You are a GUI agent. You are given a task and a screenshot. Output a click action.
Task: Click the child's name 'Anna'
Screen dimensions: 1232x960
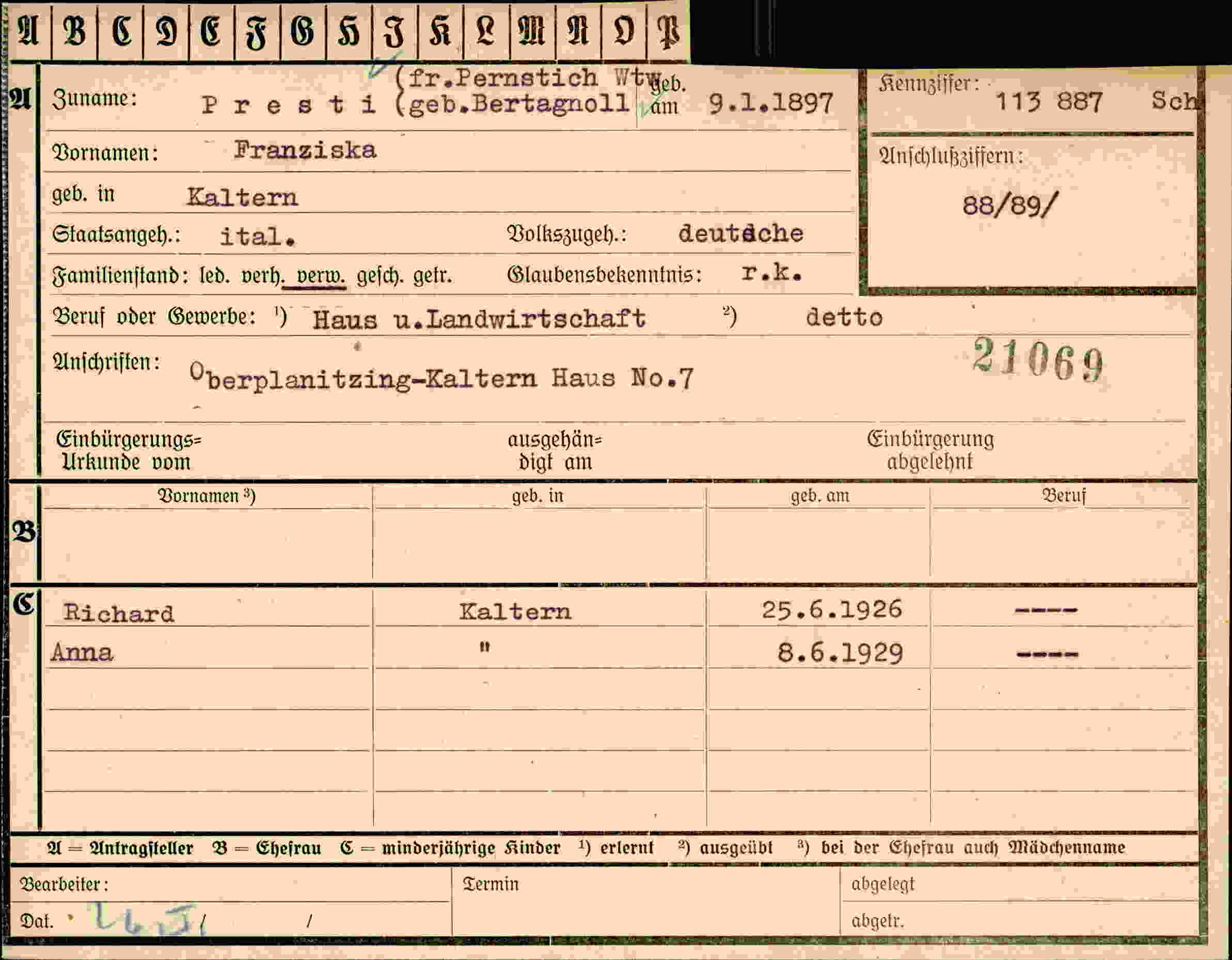[83, 653]
